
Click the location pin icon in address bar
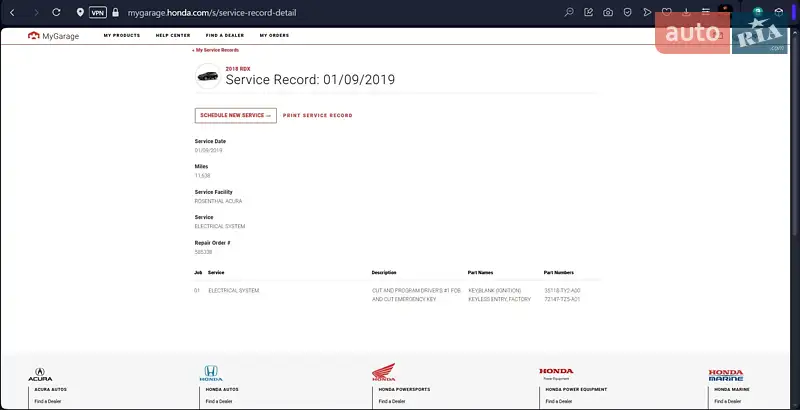coord(80,13)
